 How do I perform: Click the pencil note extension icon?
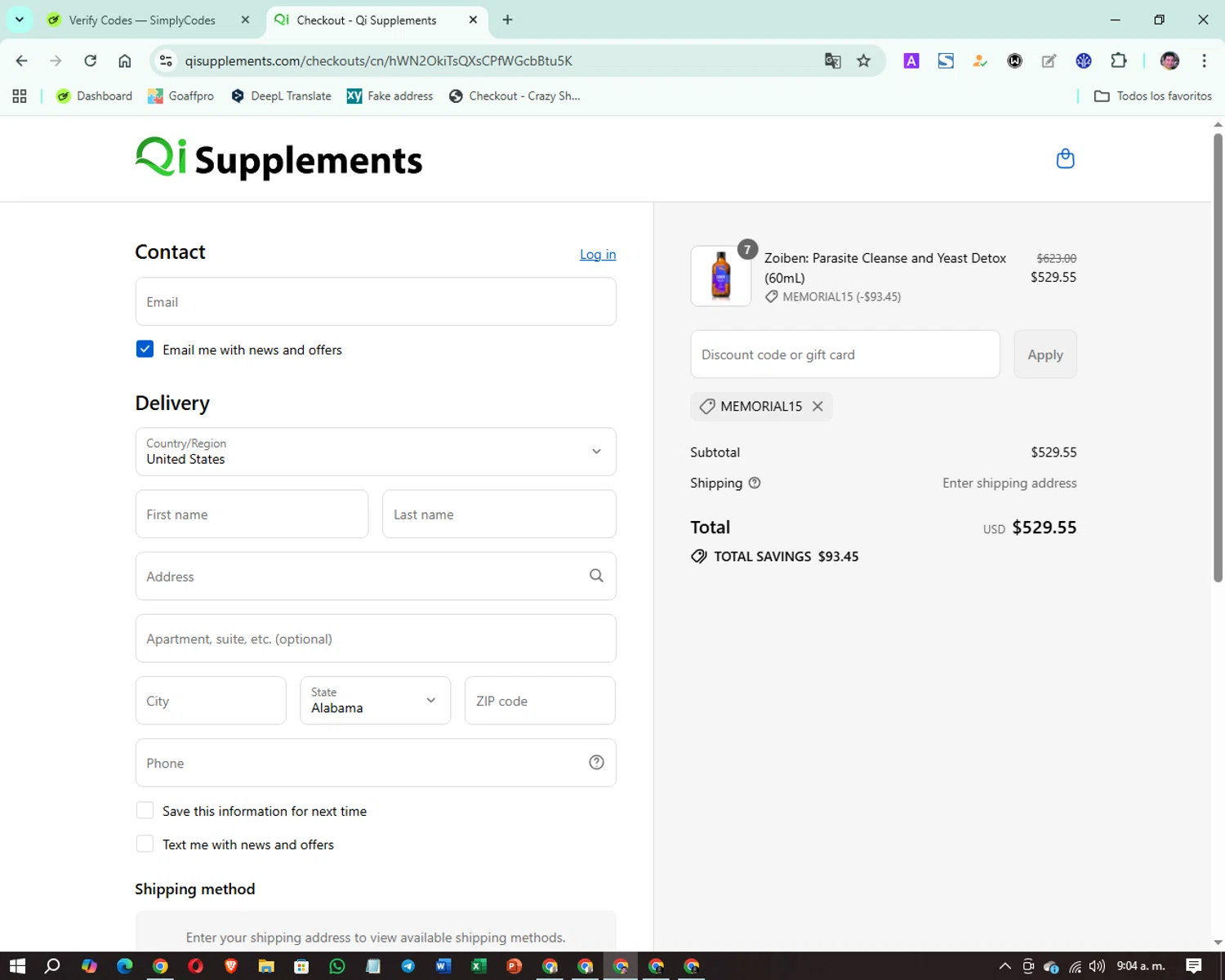click(x=1049, y=60)
